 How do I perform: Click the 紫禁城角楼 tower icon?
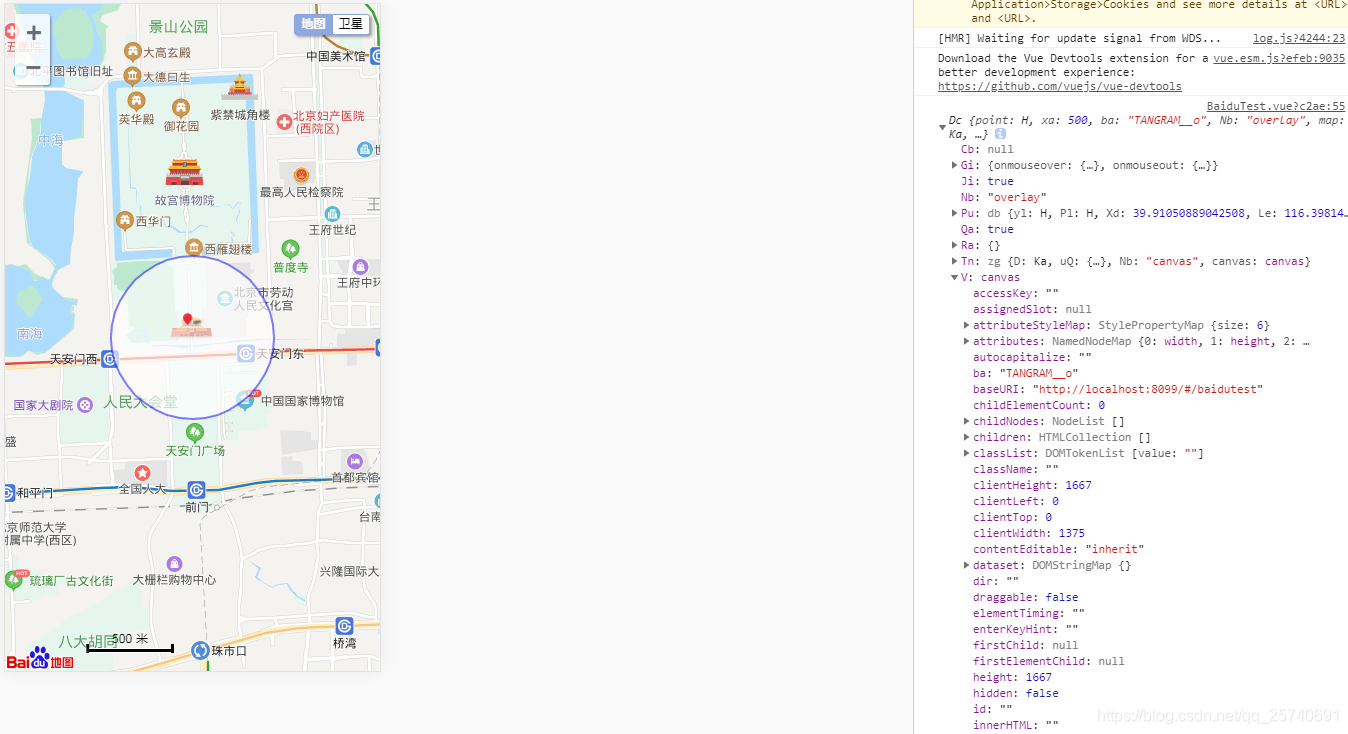(x=239, y=88)
